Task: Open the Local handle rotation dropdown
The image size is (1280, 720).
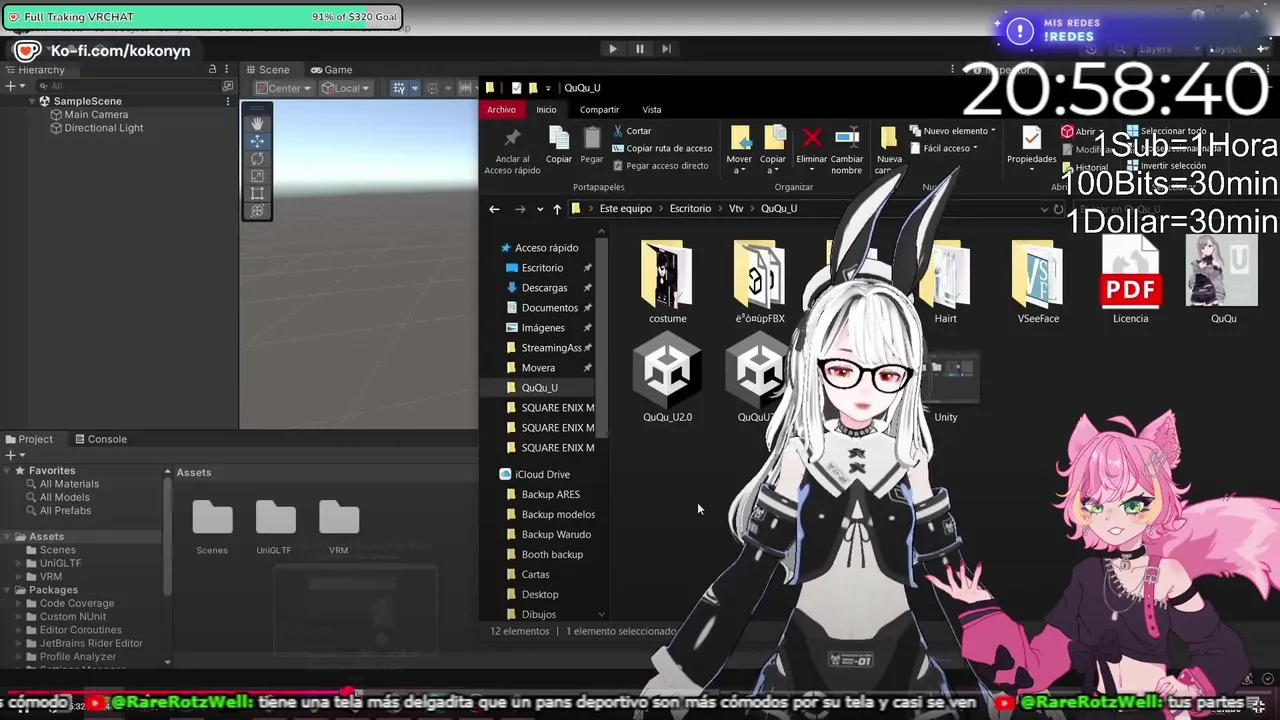Action: click(x=346, y=88)
